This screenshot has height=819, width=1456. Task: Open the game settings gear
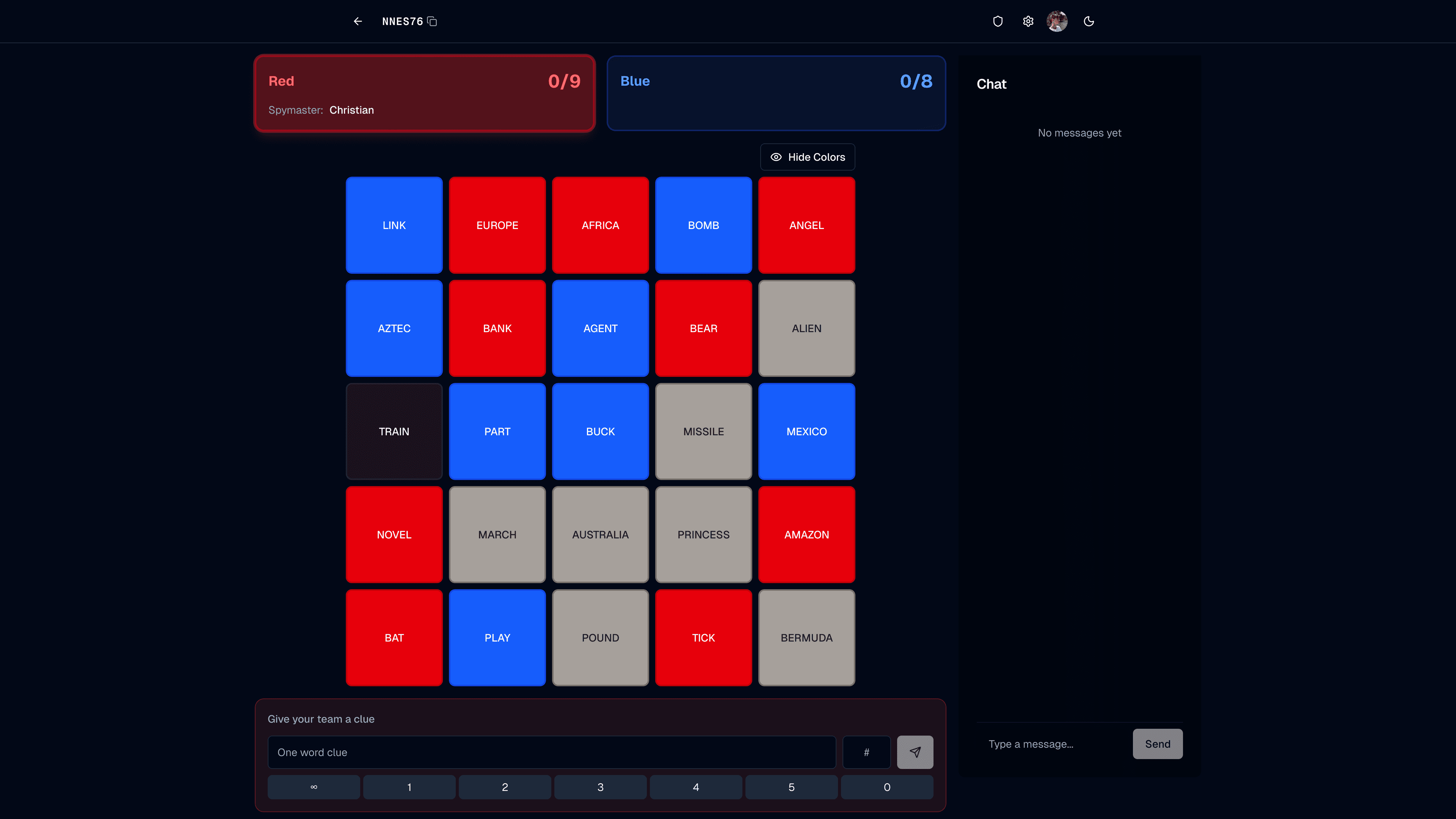1028,21
